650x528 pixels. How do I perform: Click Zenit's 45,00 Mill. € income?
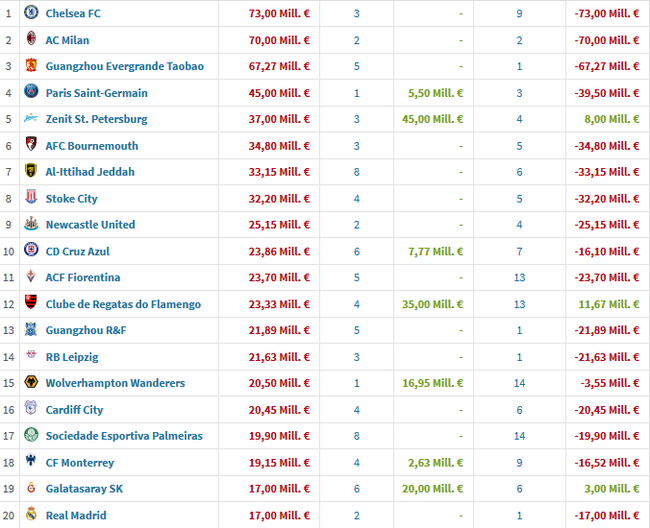[x=432, y=119]
